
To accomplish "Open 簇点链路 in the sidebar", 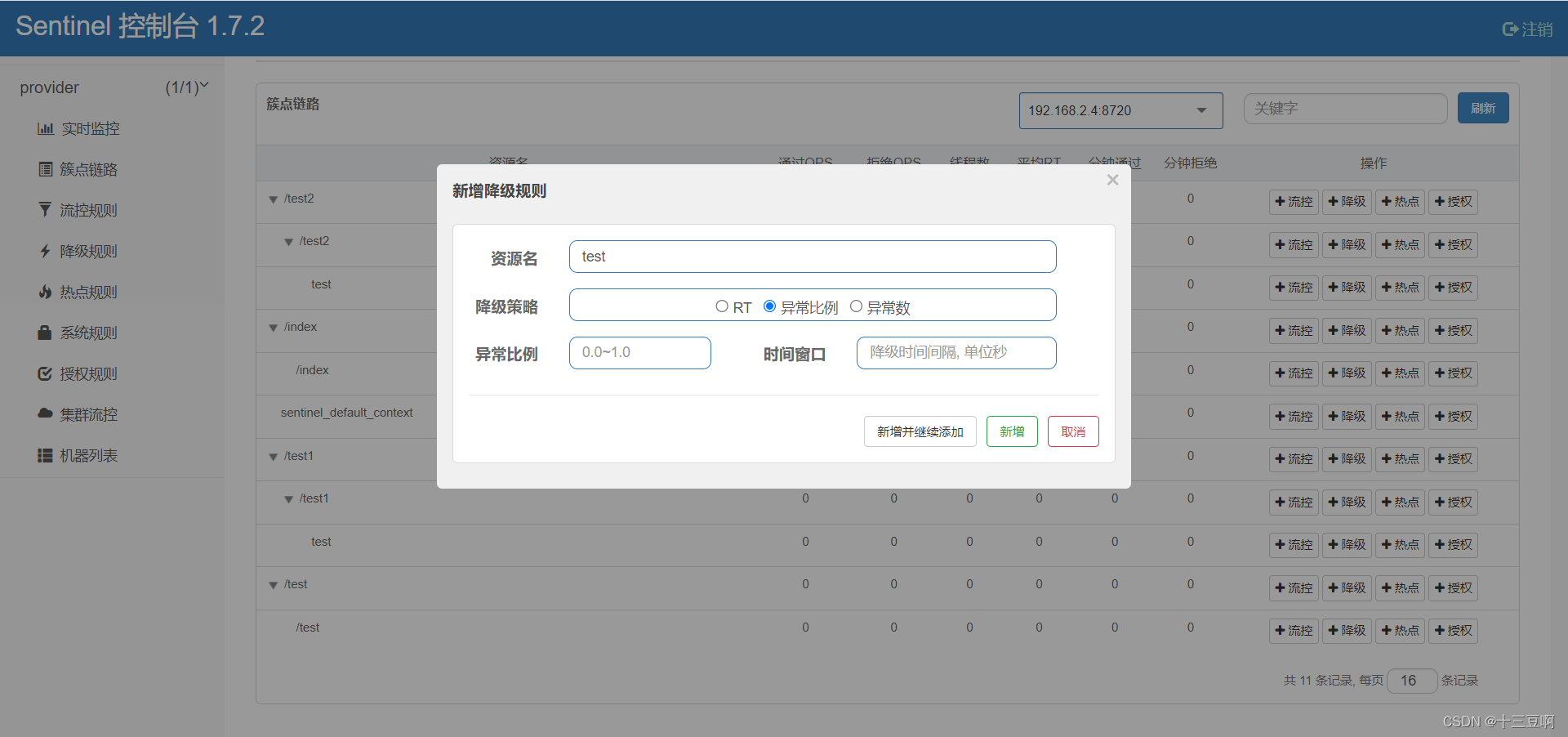I will [78, 169].
